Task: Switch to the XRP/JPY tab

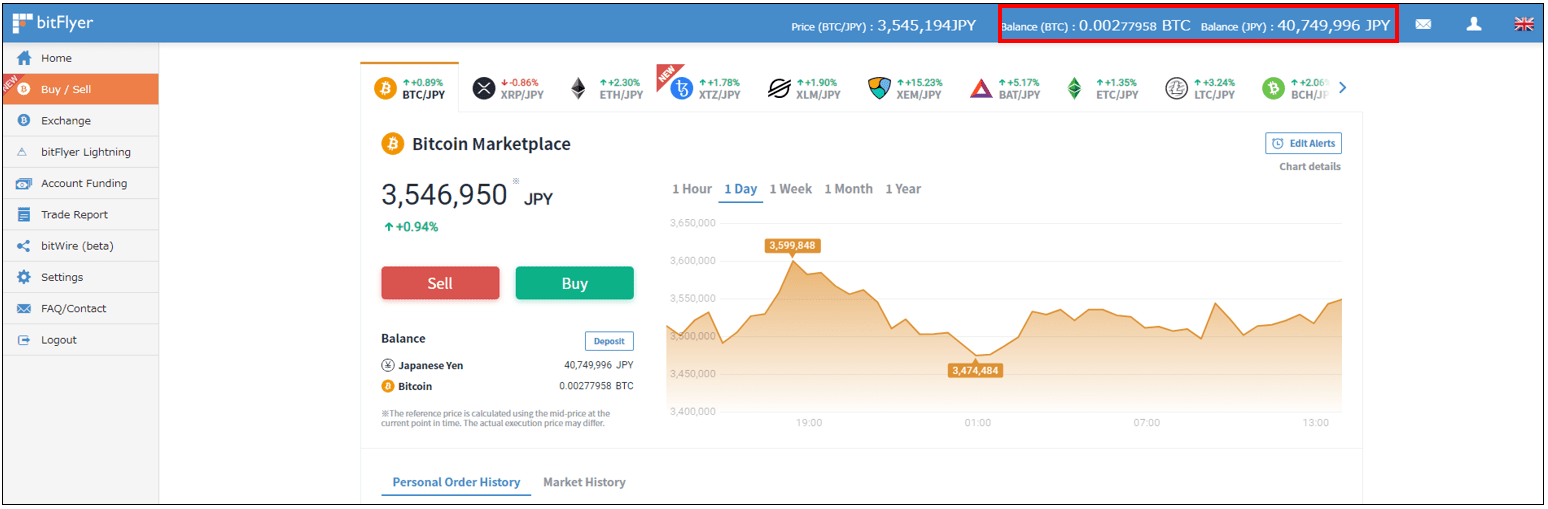Action: click(x=508, y=88)
